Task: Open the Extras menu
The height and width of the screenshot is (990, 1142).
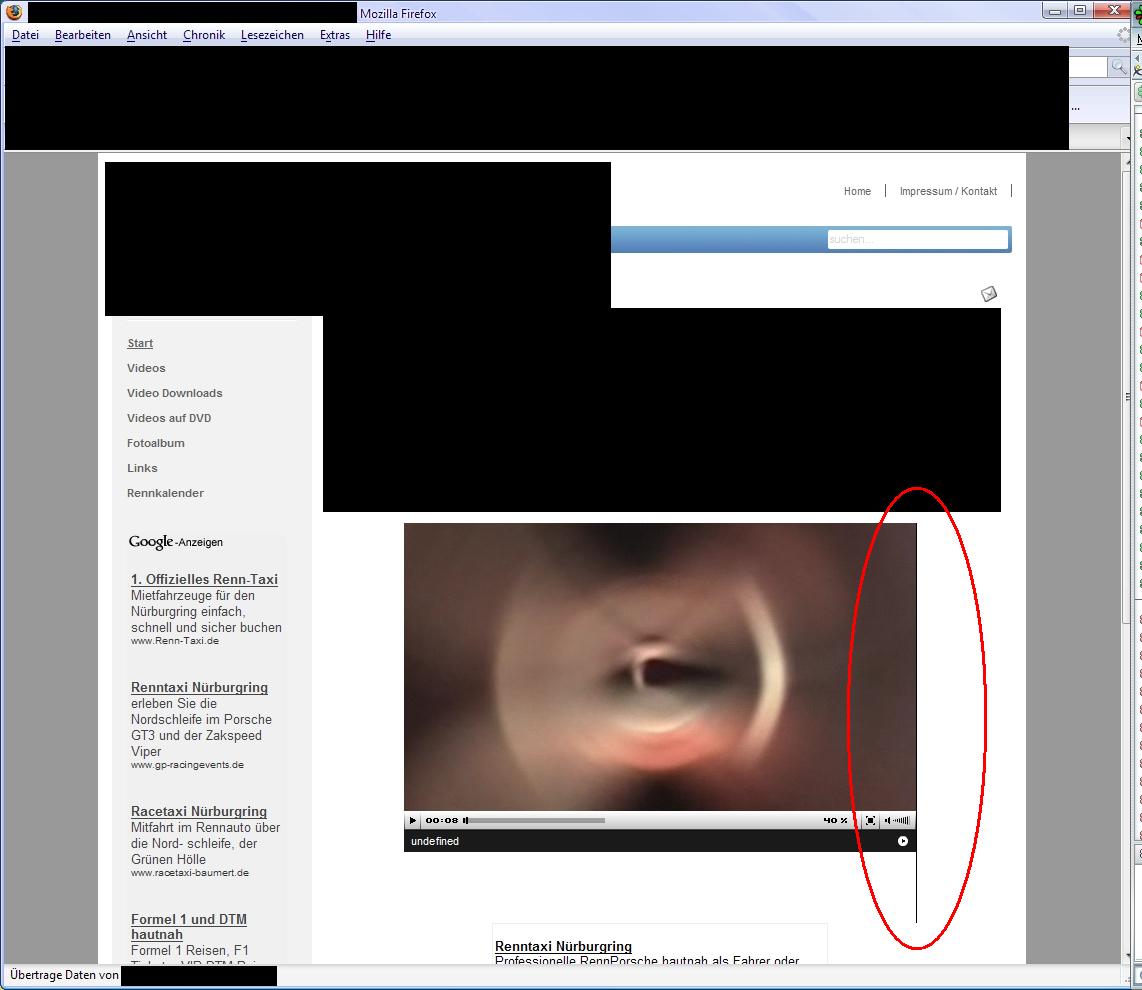Action: click(335, 35)
